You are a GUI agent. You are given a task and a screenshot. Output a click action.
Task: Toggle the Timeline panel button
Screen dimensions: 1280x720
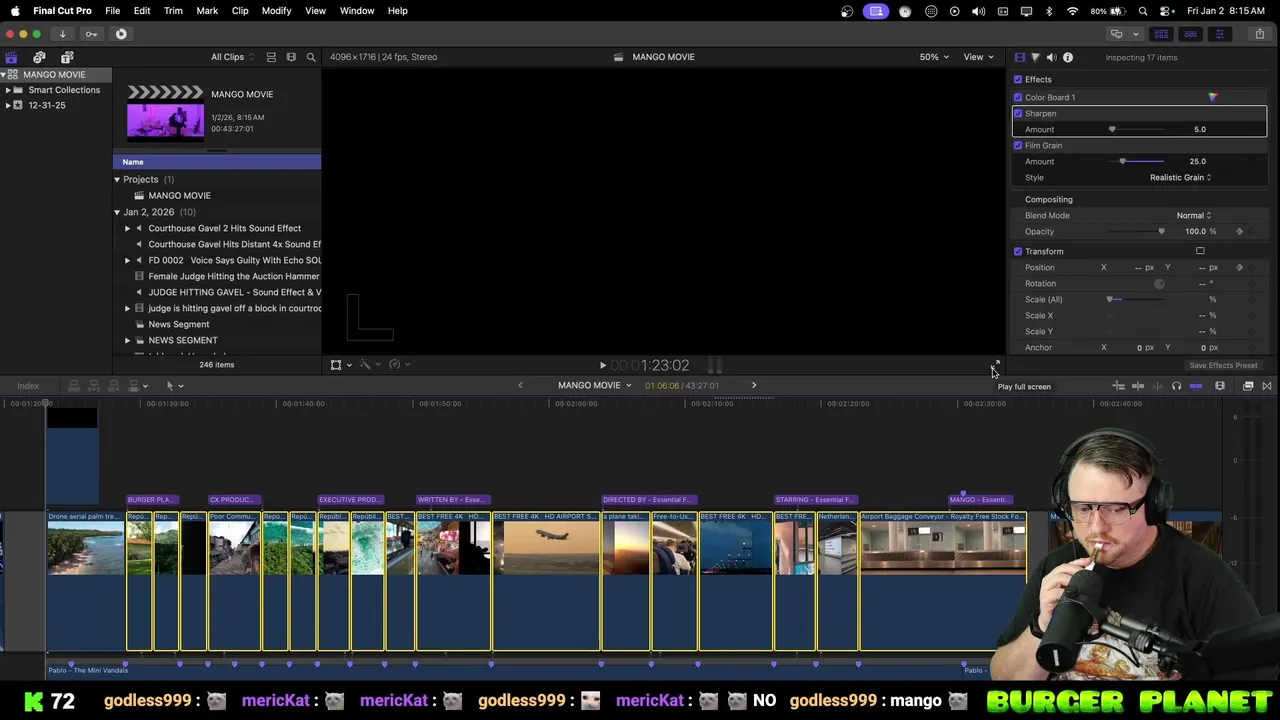1190,34
